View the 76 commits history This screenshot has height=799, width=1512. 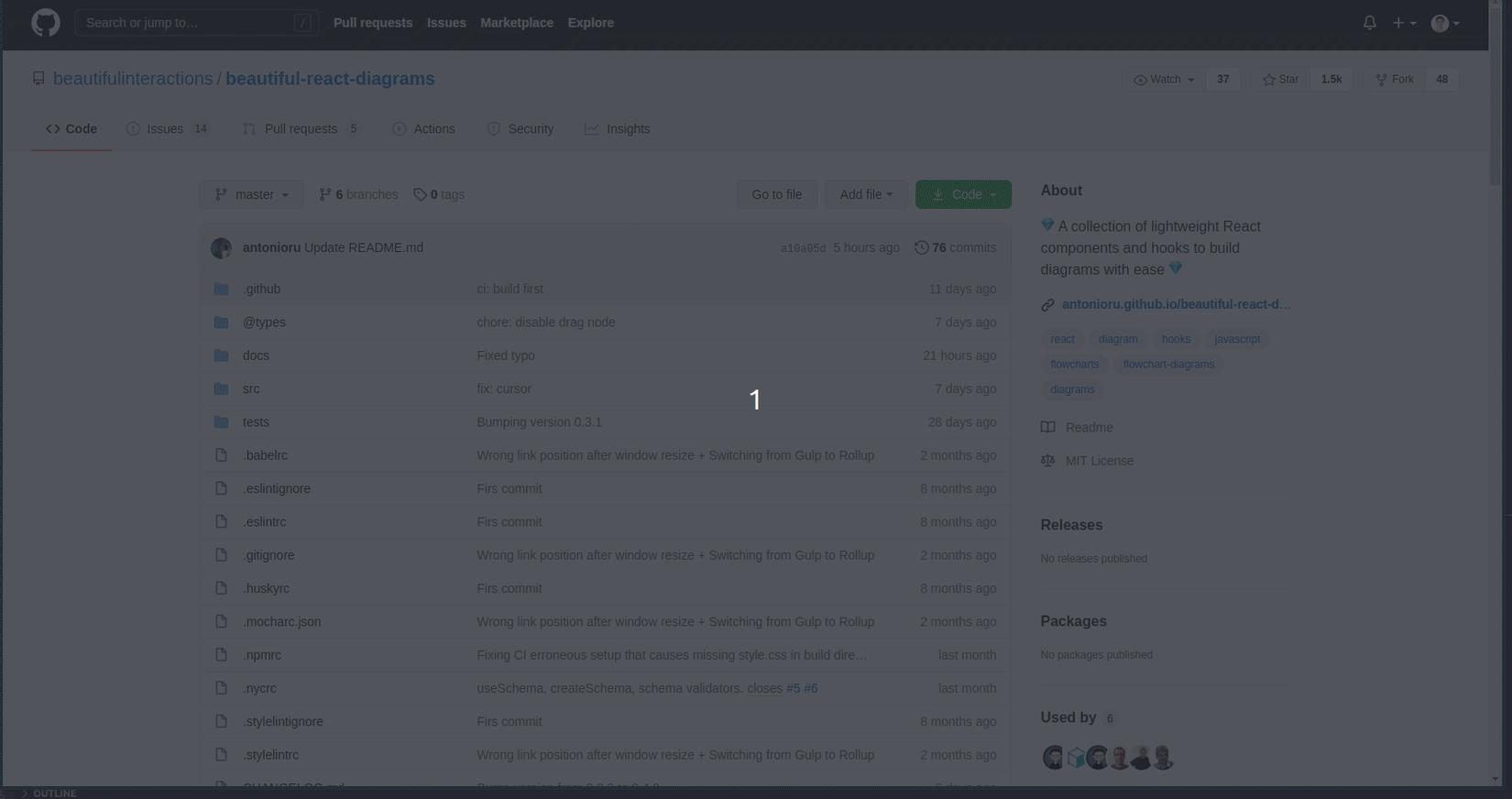click(955, 247)
